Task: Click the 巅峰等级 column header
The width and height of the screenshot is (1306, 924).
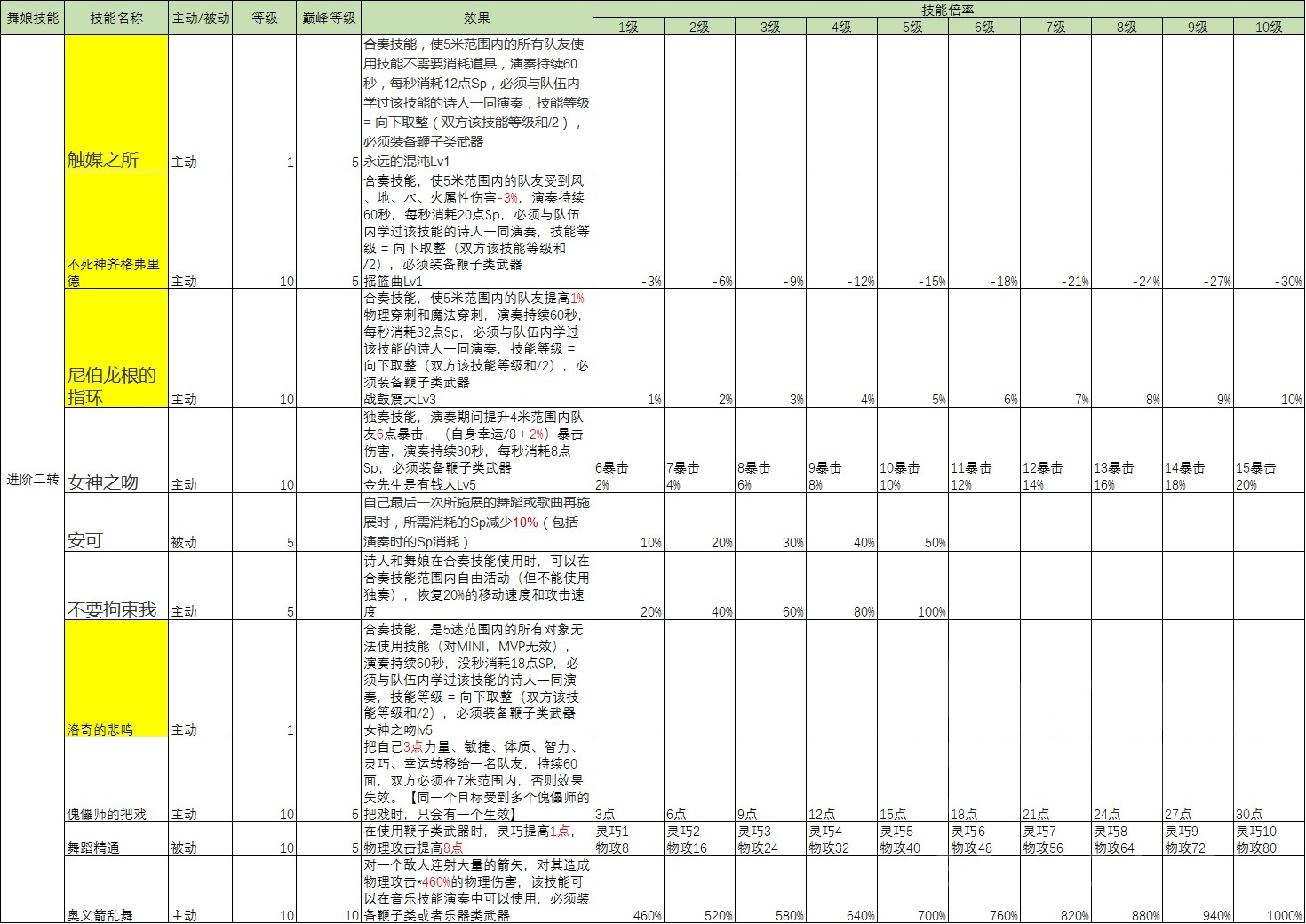Action: click(x=329, y=18)
